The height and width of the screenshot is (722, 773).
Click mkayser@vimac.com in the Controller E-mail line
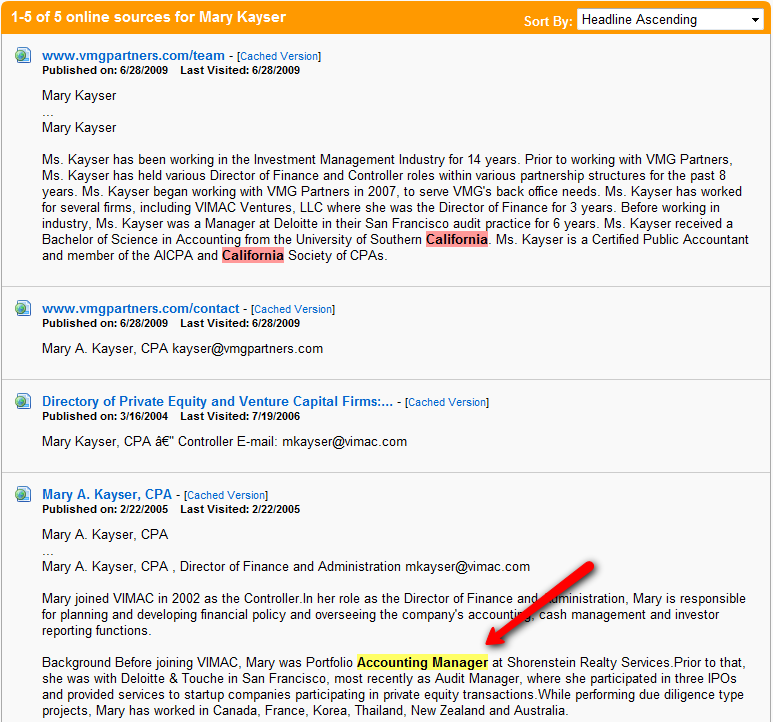click(x=345, y=442)
